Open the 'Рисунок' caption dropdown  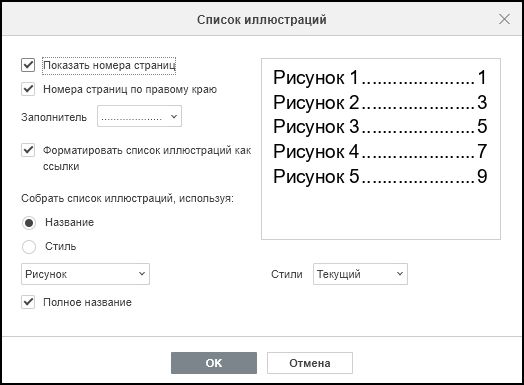pos(86,274)
